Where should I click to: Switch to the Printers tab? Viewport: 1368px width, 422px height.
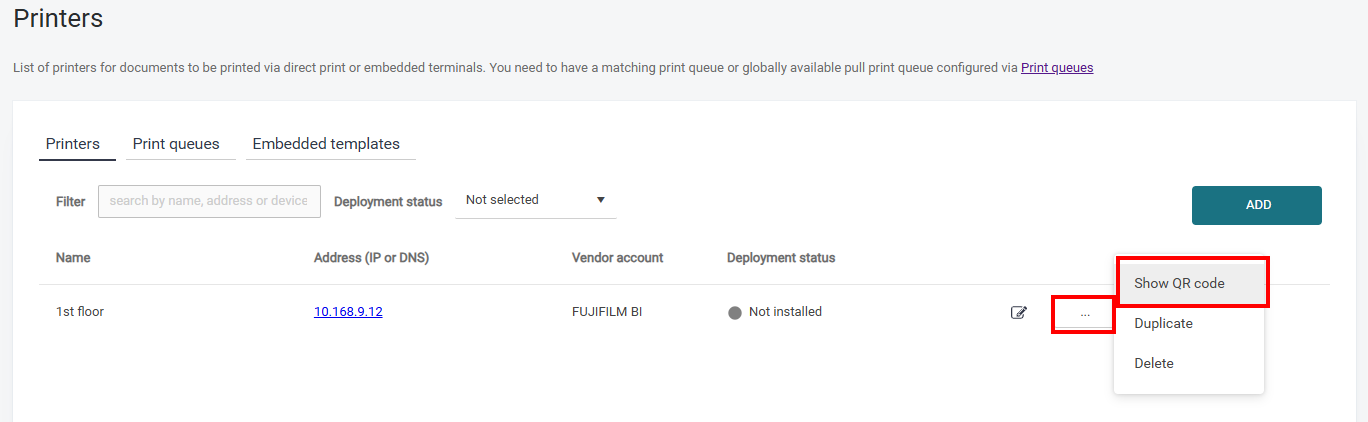[73, 144]
